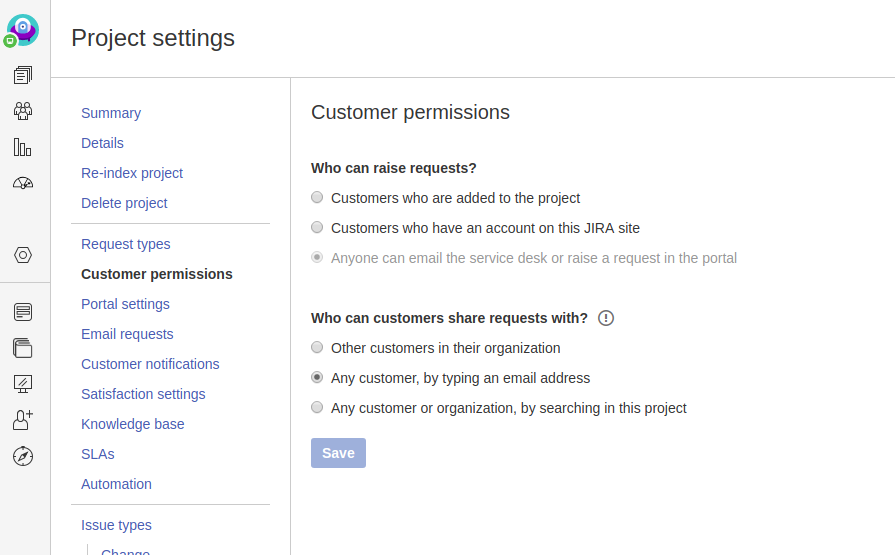Open the Email requests page
Screen dimensions: 895x555
coord(127,334)
